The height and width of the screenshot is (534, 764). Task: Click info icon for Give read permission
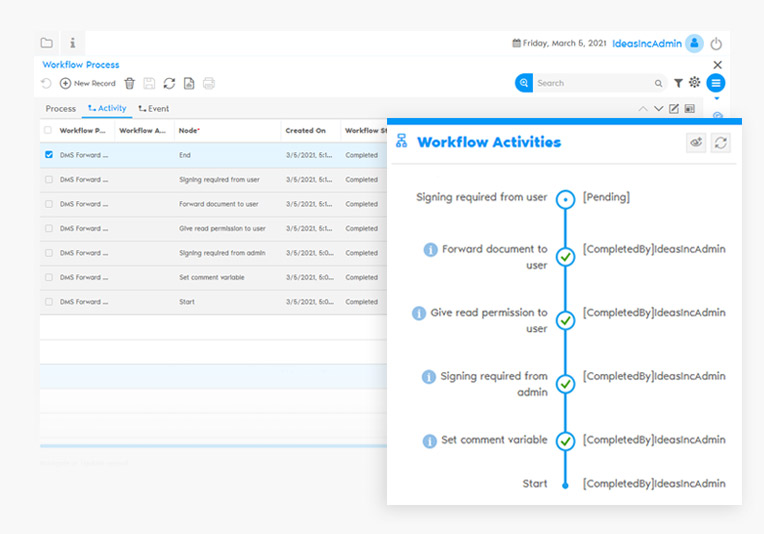tap(419, 313)
